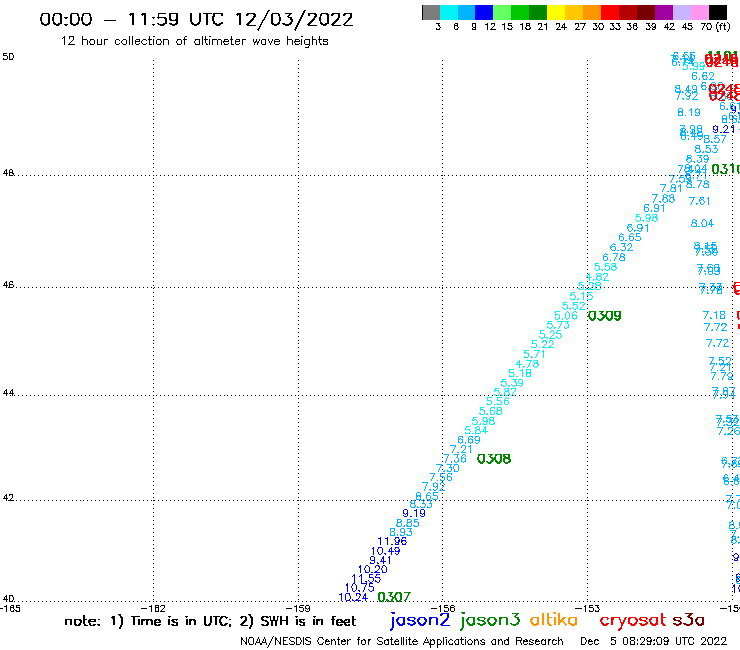Click the wave height value '6.78'
This screenshot has width=740, height=650.
coord(614,257)
